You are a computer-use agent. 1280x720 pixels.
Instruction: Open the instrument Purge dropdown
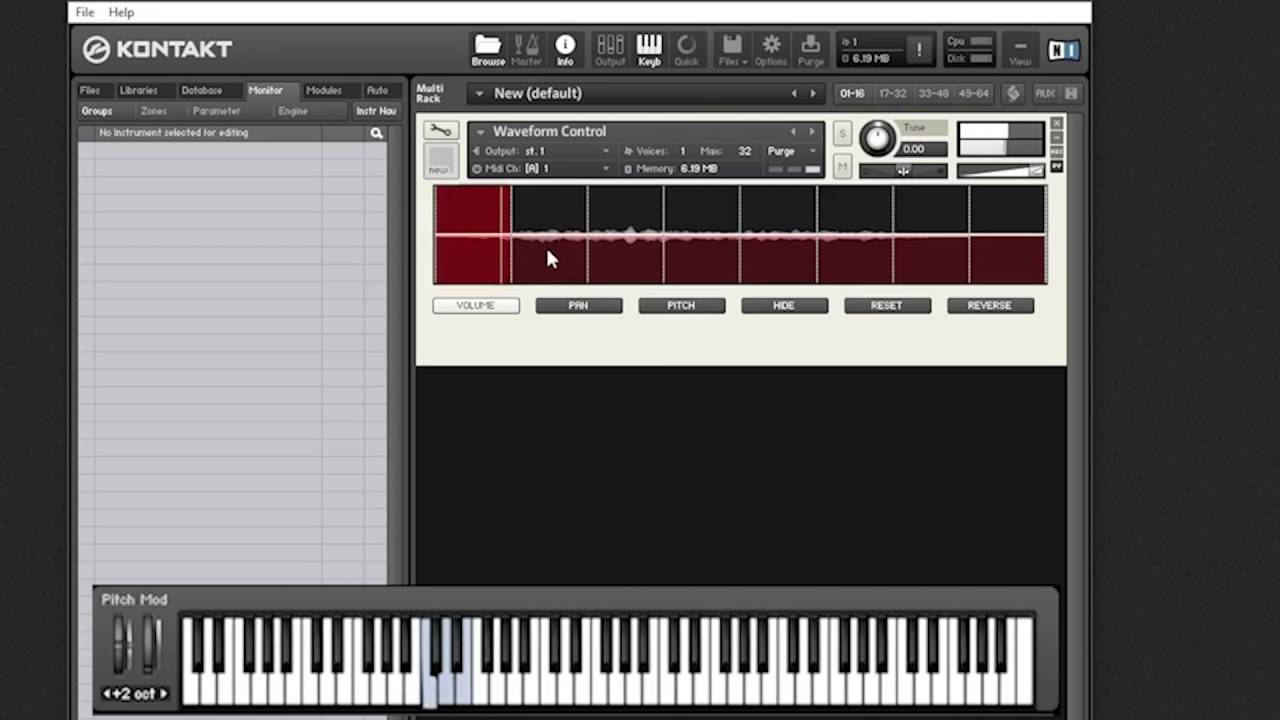point(793,151)
